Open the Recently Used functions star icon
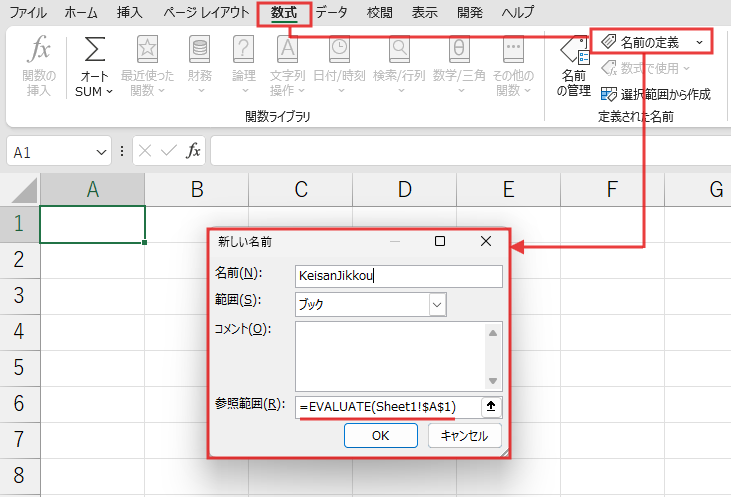Screen dimensions: 731x497 [x=147, y=49]
